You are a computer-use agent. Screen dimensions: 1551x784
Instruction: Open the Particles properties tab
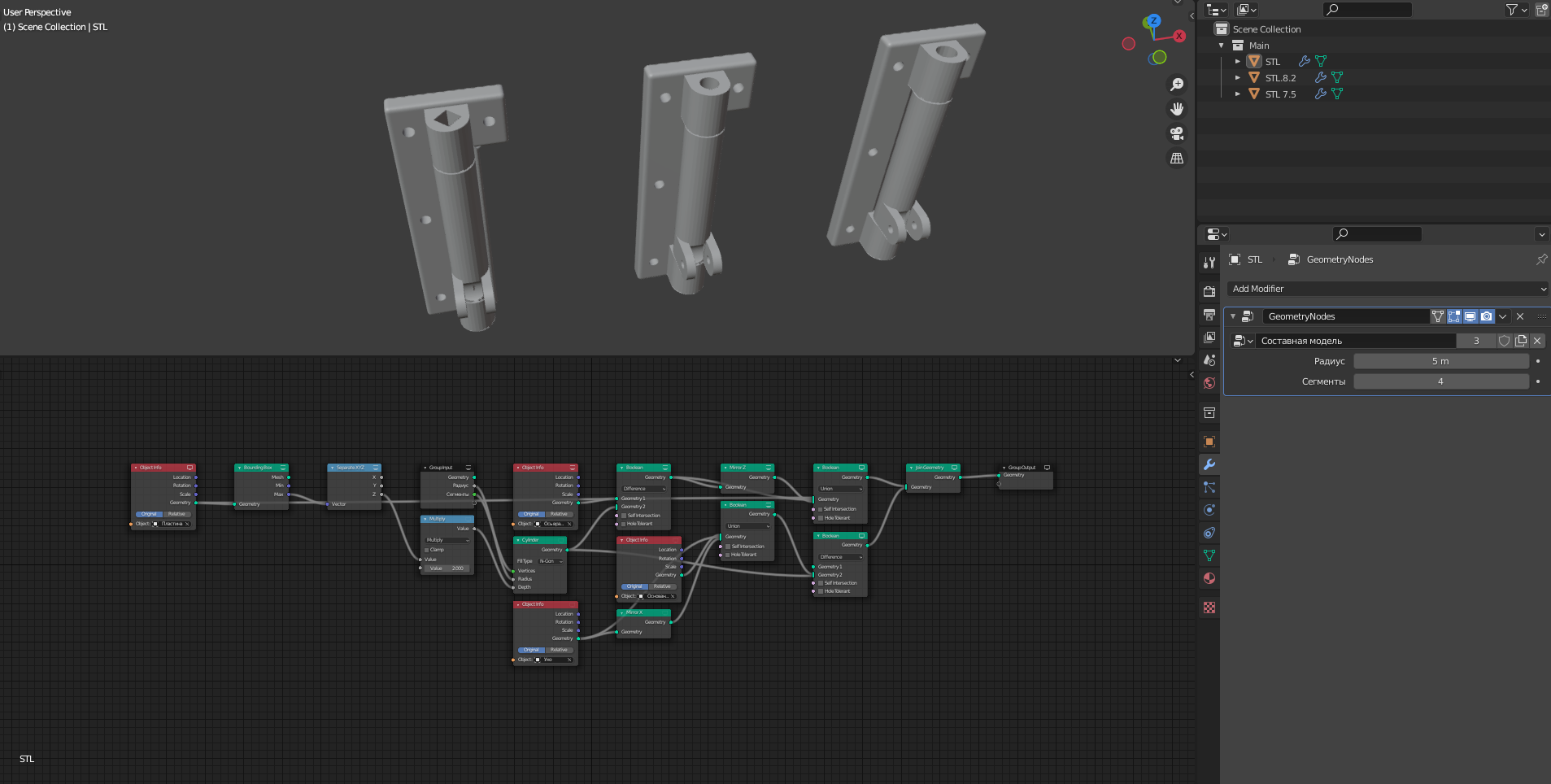[x=1209, y=487]
